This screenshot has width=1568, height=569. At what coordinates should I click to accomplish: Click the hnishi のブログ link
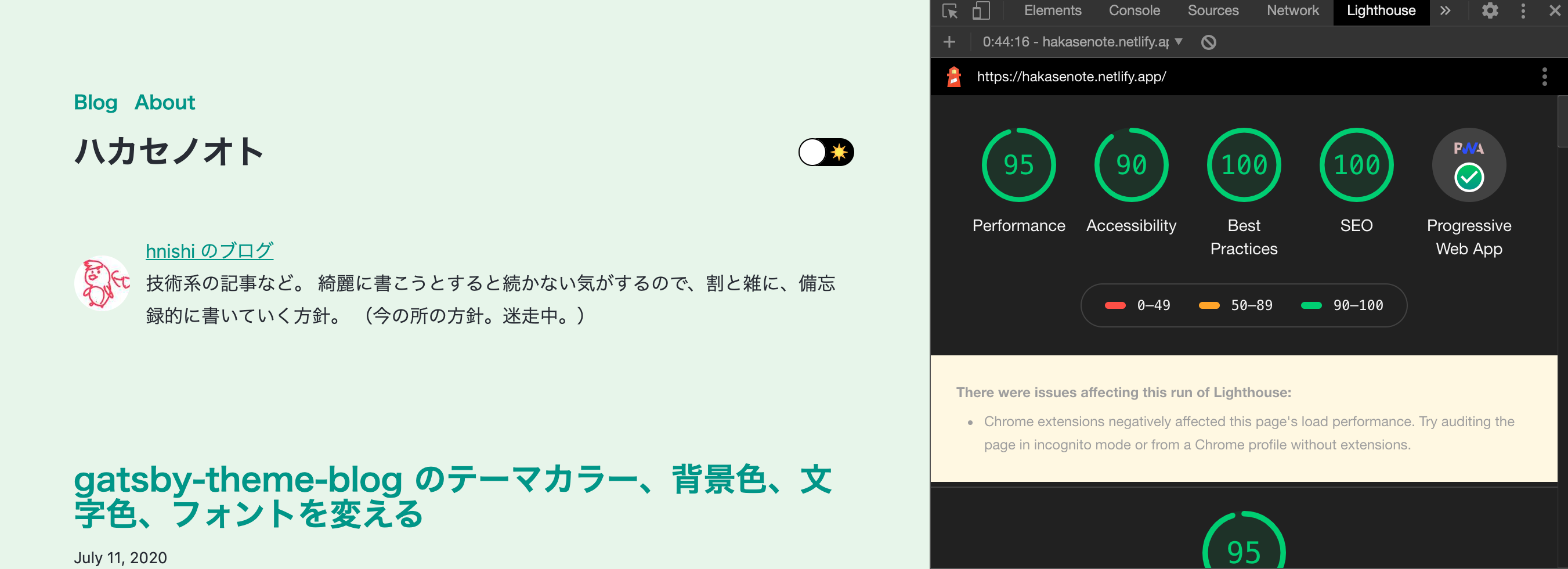pos(209,251)
